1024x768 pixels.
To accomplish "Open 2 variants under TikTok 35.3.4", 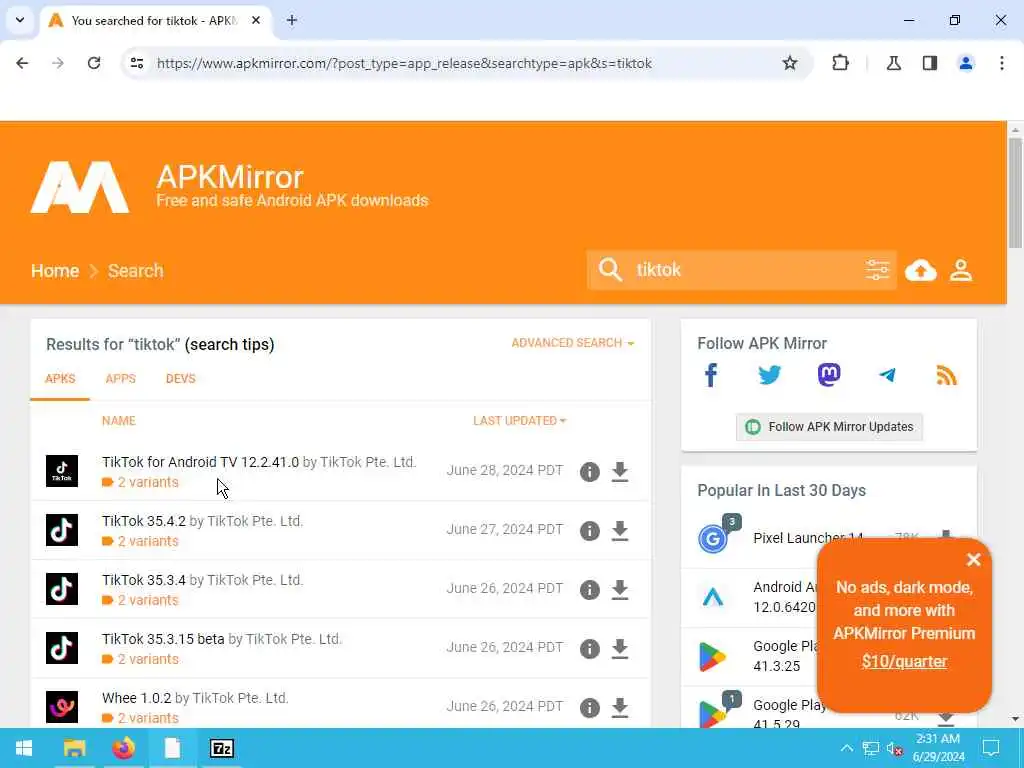I will click(x=148, y=600).
